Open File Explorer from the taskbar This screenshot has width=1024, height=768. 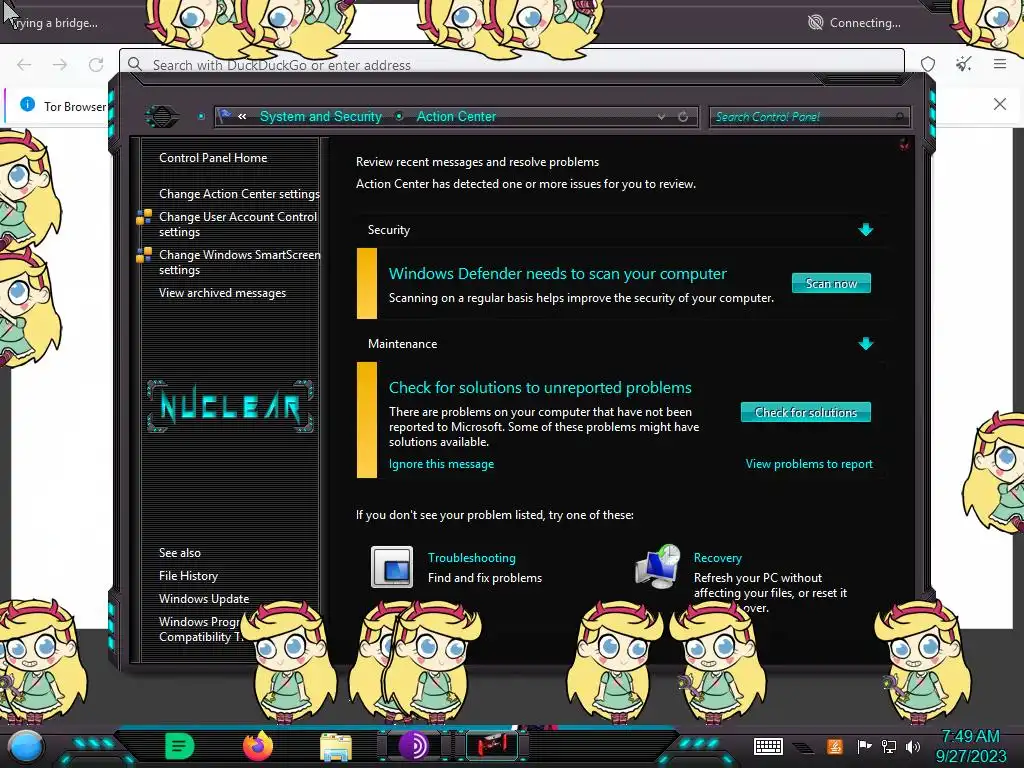(x=336, y=747)
